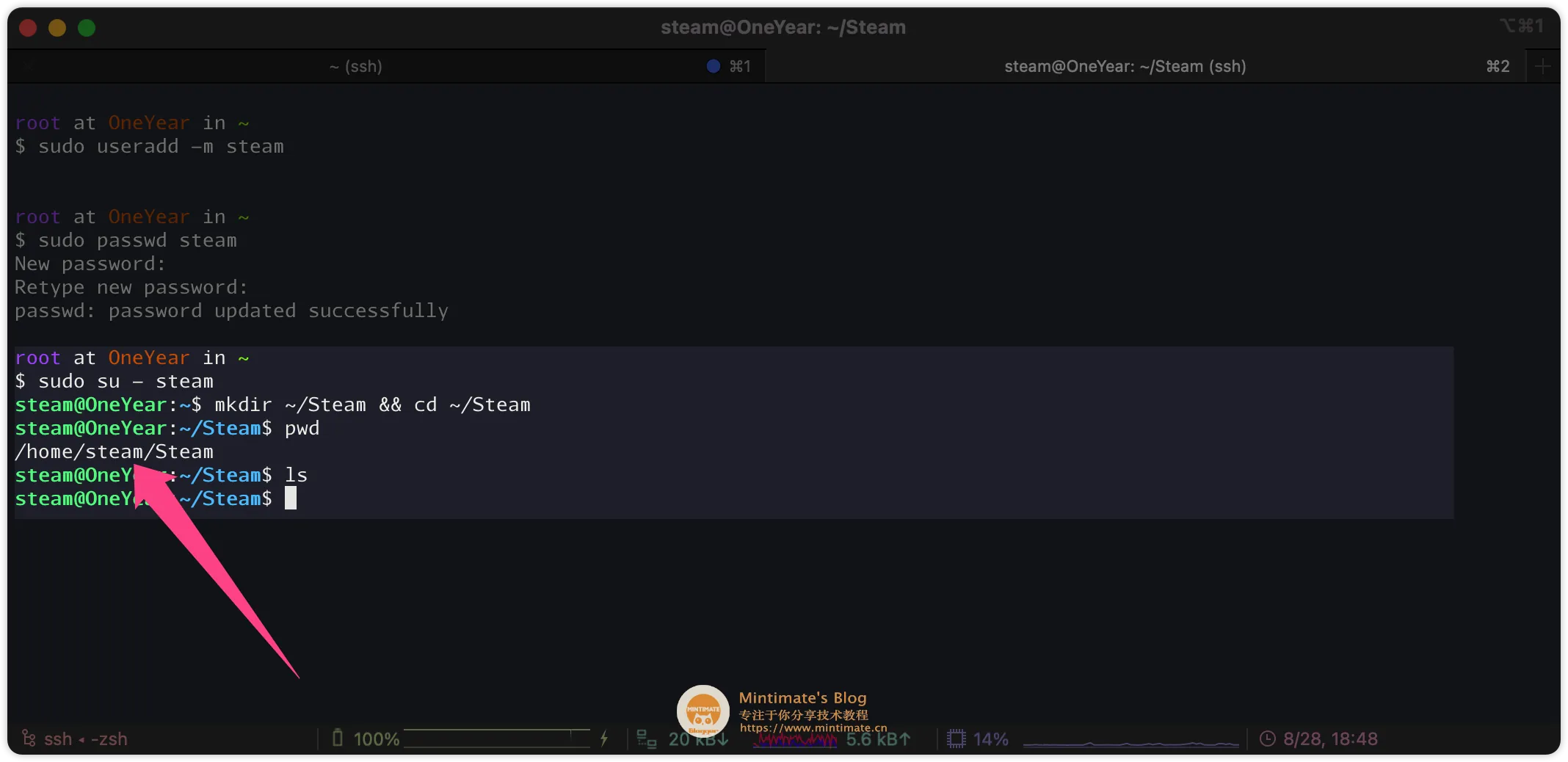Click the green fullscreen window button
Screen dimensions: 1568x762
(87, 28)
